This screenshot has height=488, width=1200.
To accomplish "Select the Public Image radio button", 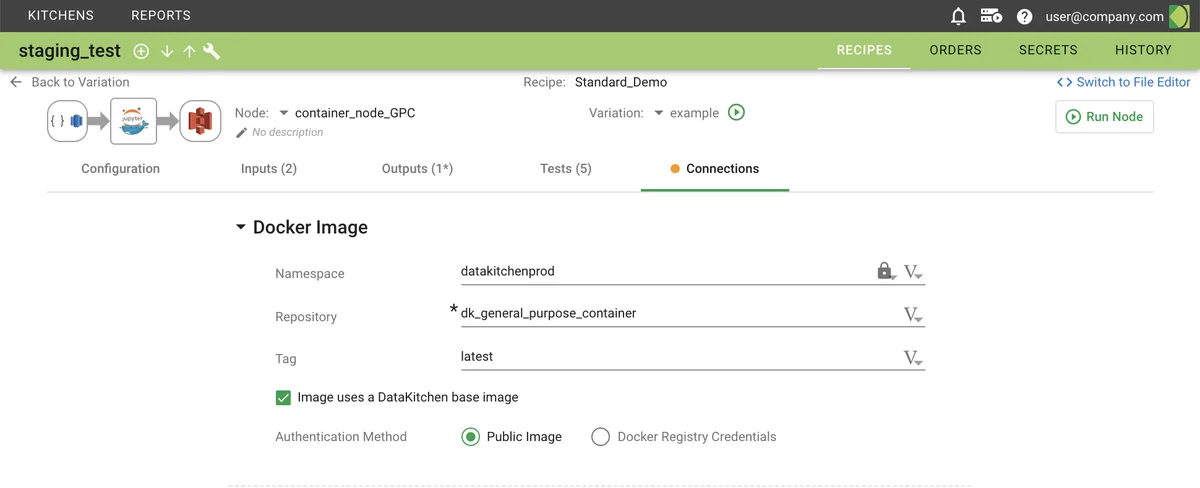I will point(471,437).
